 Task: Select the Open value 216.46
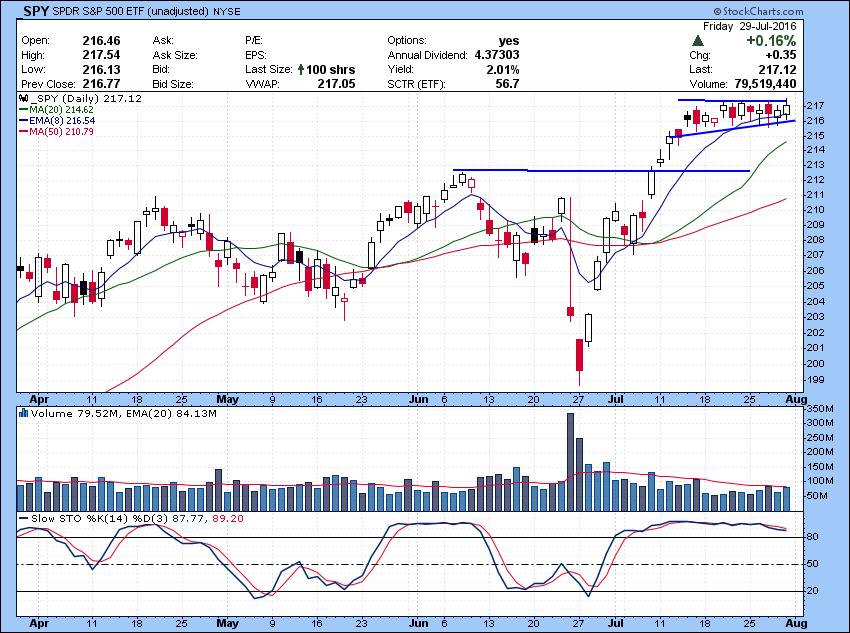click(101, 41)
